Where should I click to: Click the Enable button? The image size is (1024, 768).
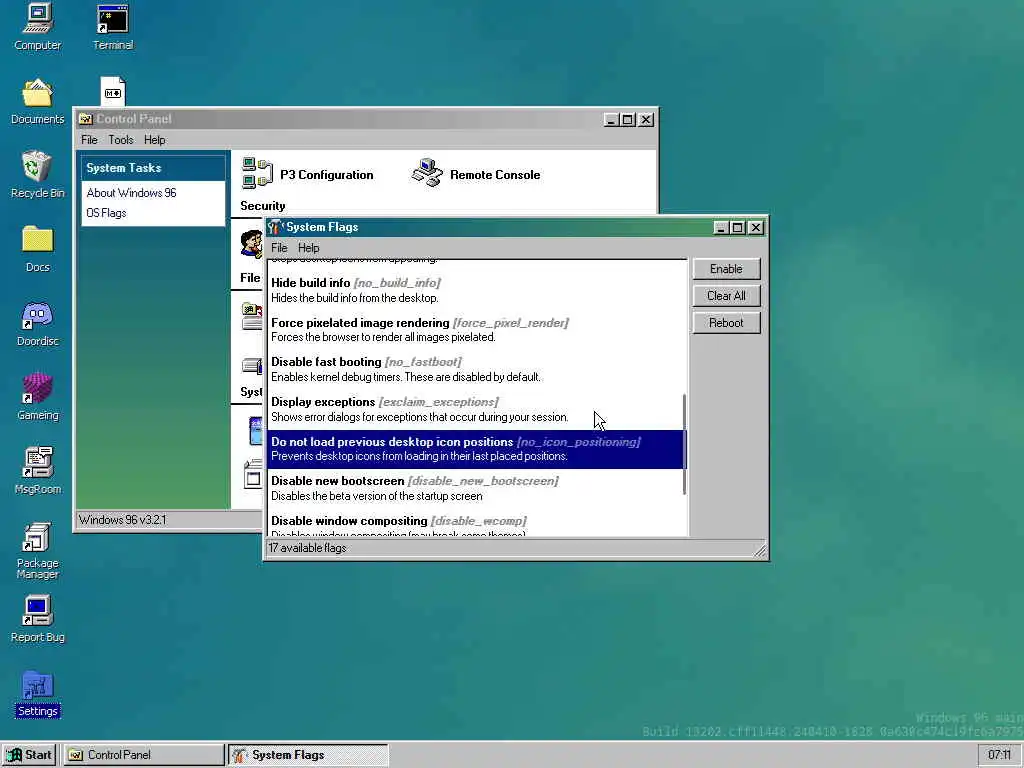(726, 269)
